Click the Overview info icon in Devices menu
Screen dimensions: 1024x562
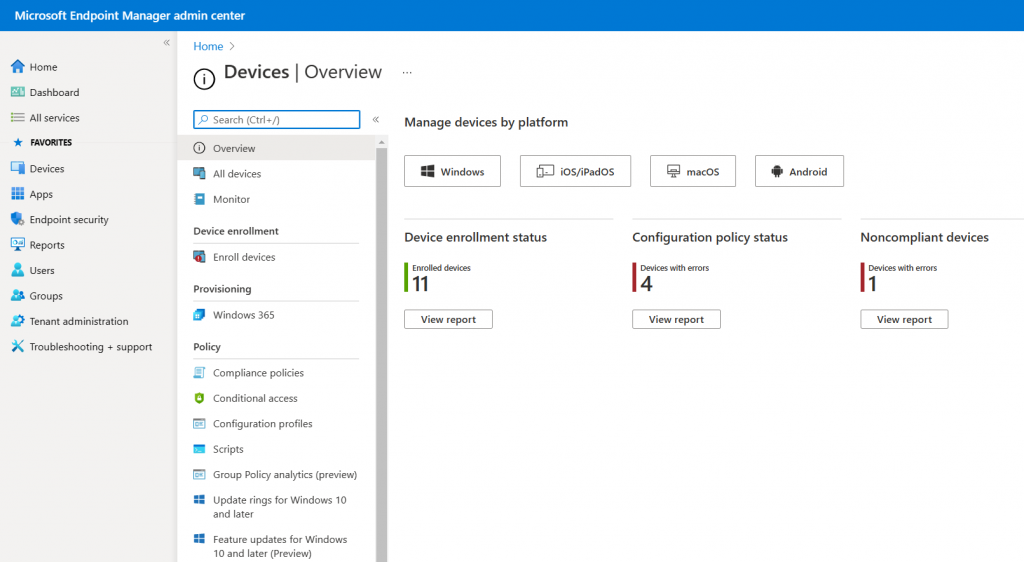click(199, 148)
